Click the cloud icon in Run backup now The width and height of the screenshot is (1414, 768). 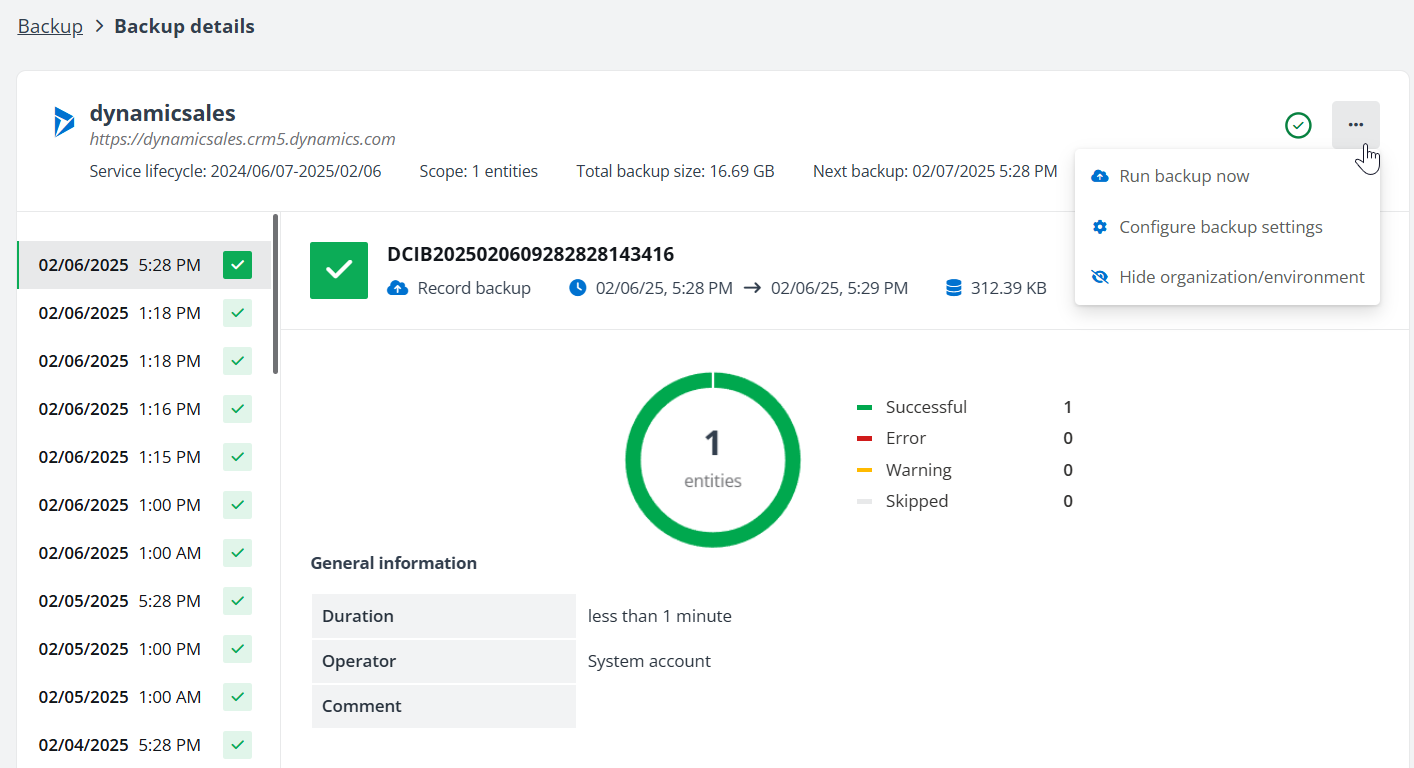[1100, 175]
